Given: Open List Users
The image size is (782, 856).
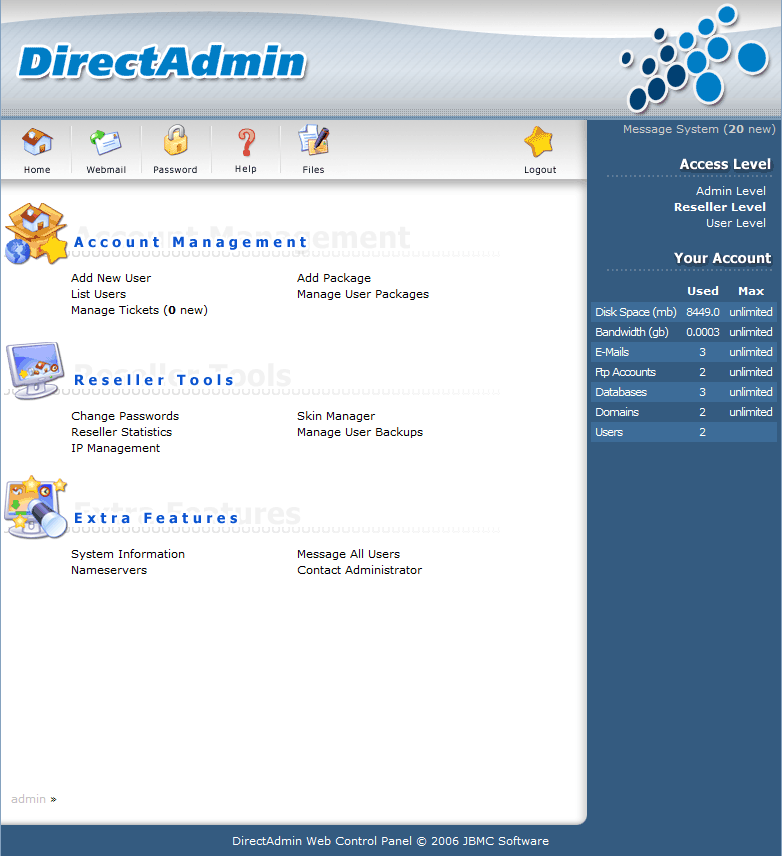Looking at the screenshot, I should (98, 294).
